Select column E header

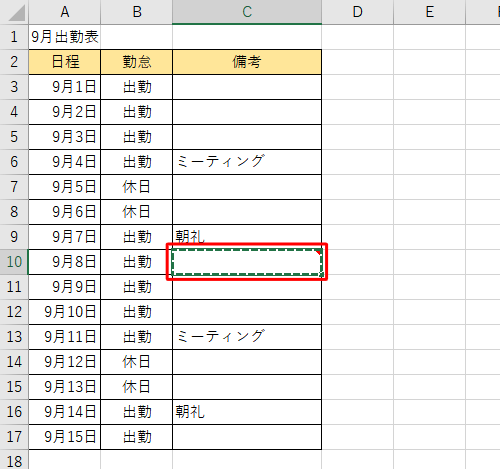(x=430, y=12)
